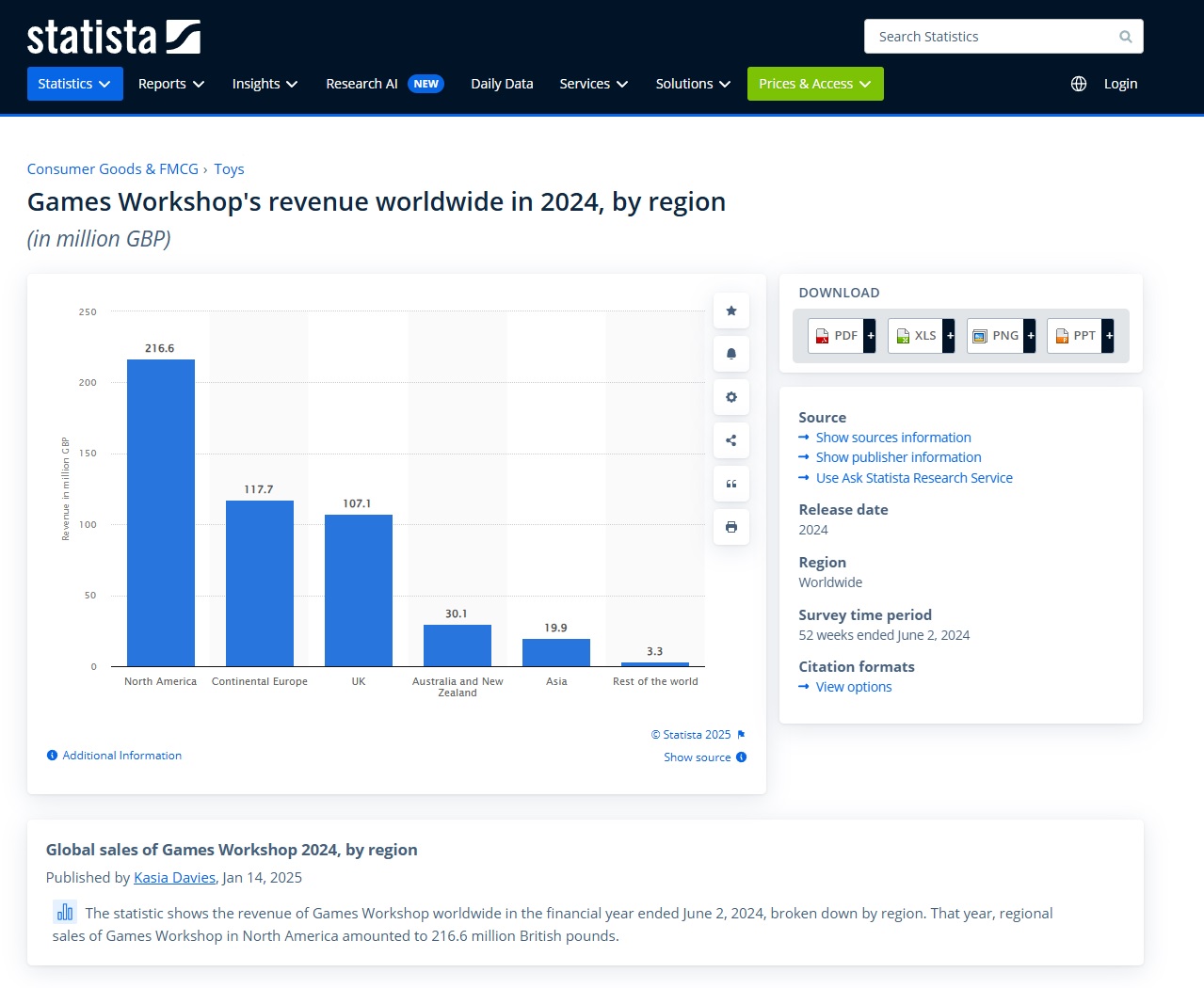1204x988 pixels.
Task: Open chart settings gear icon
Action: tap(731, 397)
